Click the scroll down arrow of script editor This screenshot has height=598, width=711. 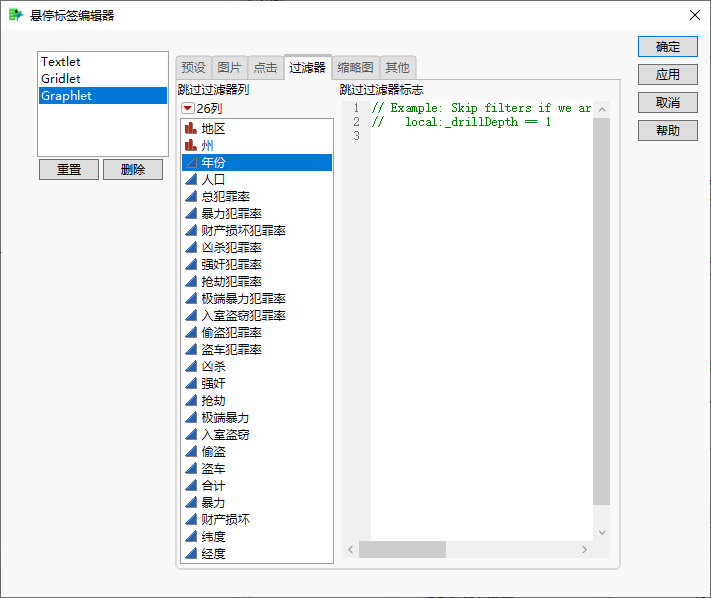pyautogui.click(x=602, y=532)
